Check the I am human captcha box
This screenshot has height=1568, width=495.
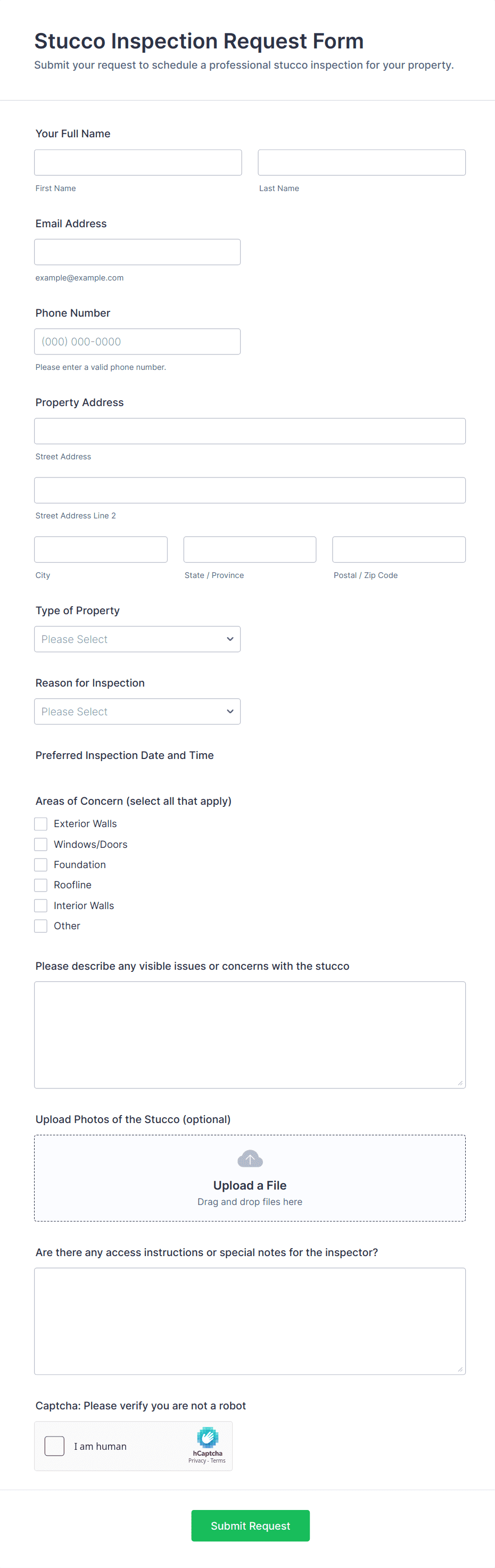point(55,1446)
